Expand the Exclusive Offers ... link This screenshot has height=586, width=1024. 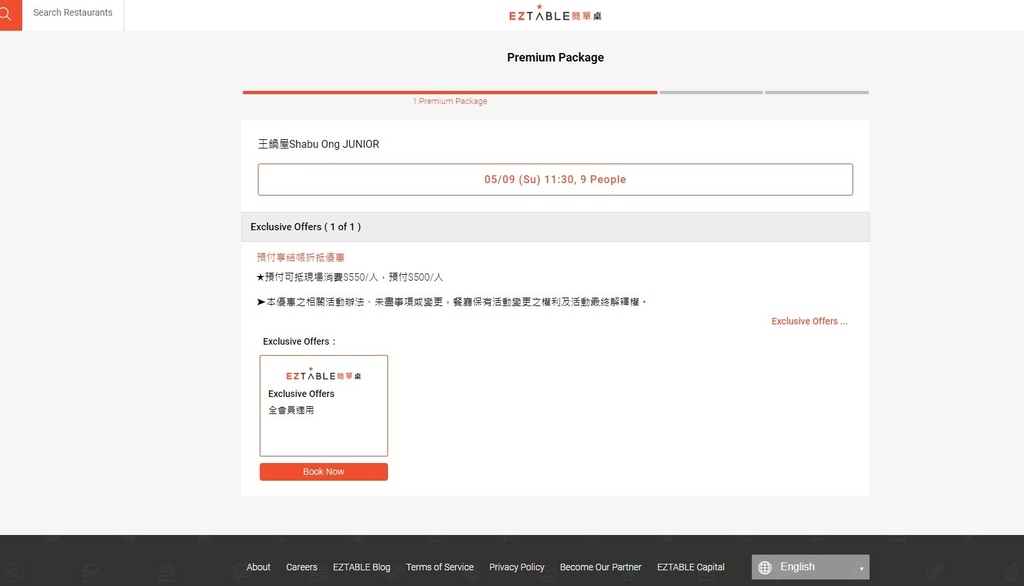click(x=809, y=321)
